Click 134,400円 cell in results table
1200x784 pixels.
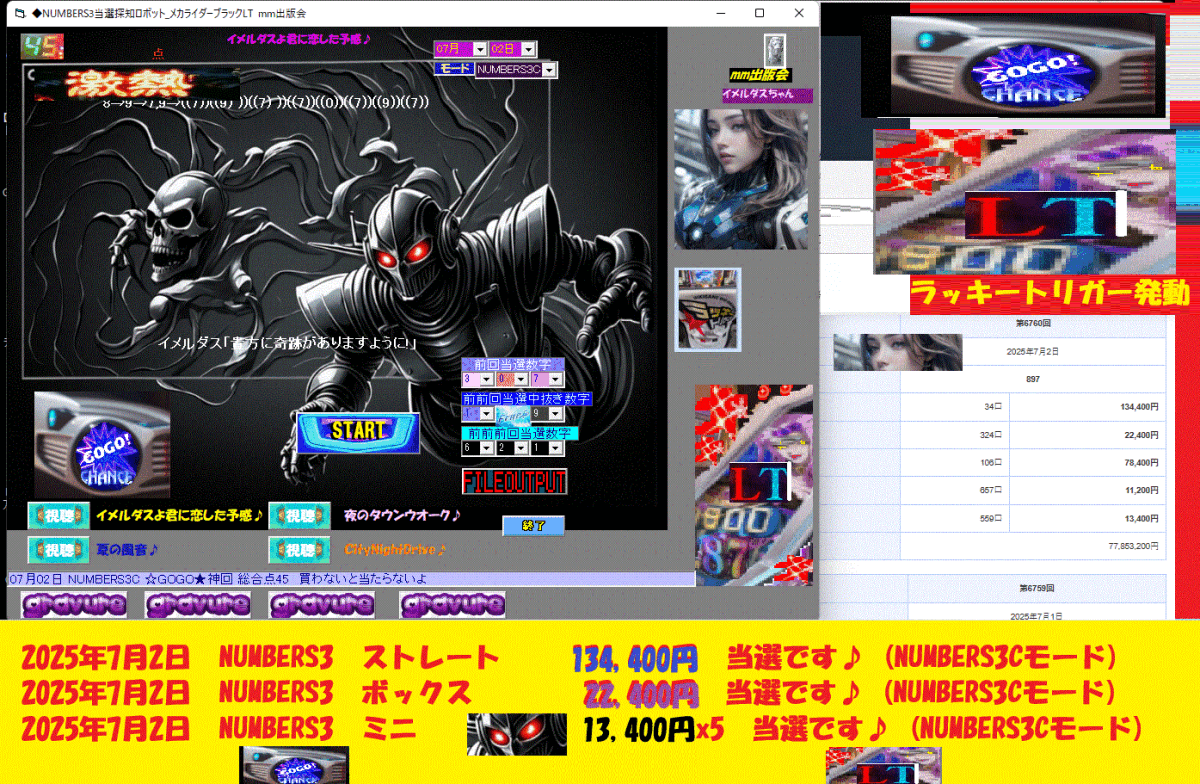(1139, 407)
